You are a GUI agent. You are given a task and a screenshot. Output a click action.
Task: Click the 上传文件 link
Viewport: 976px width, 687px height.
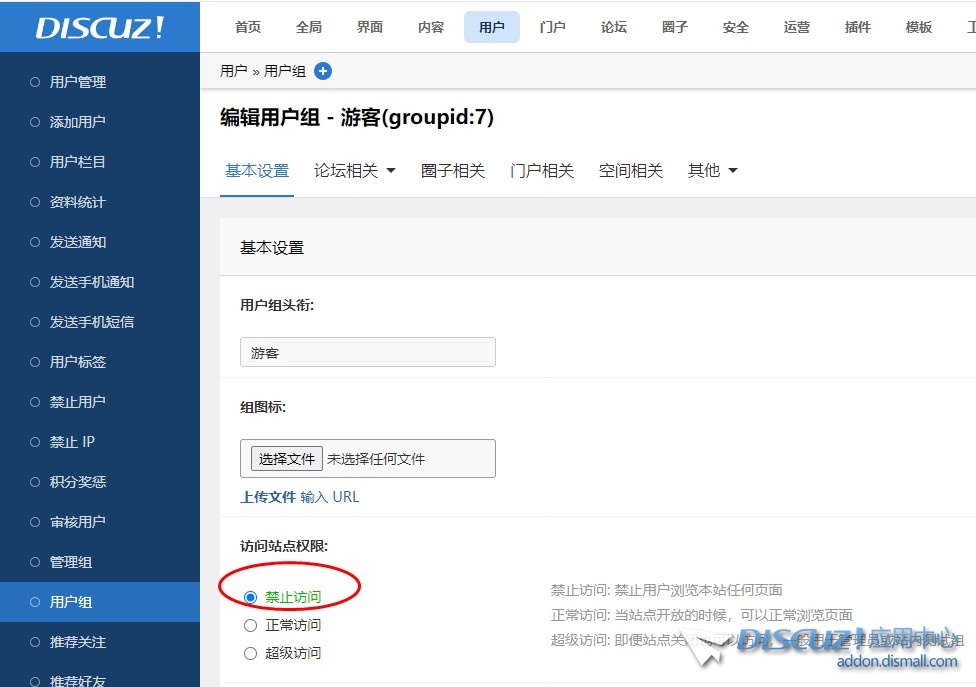tap(267, 496)
